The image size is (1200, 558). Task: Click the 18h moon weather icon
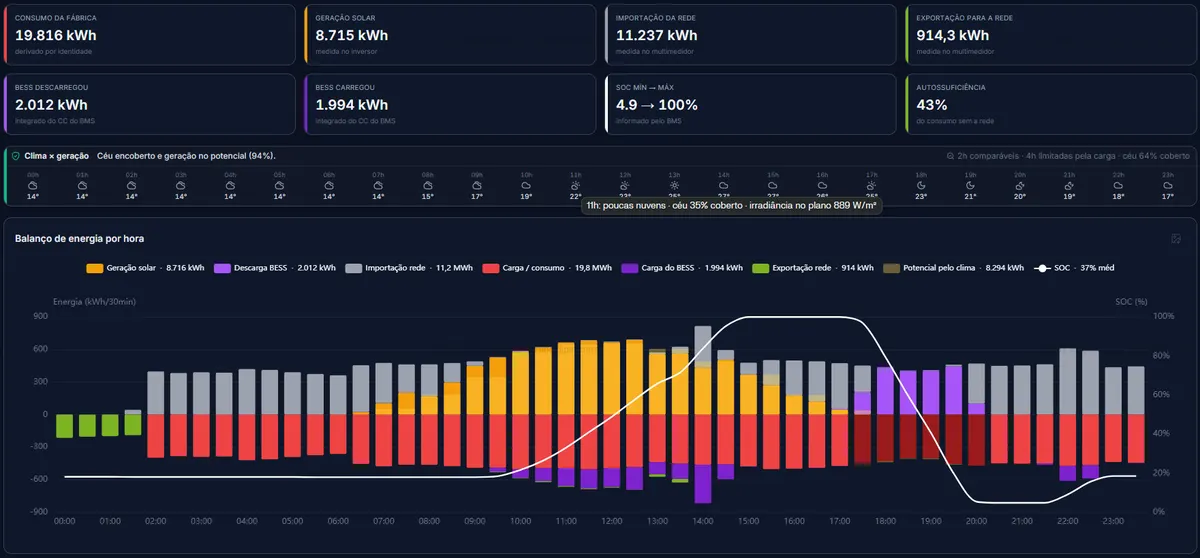pos(921,185)
